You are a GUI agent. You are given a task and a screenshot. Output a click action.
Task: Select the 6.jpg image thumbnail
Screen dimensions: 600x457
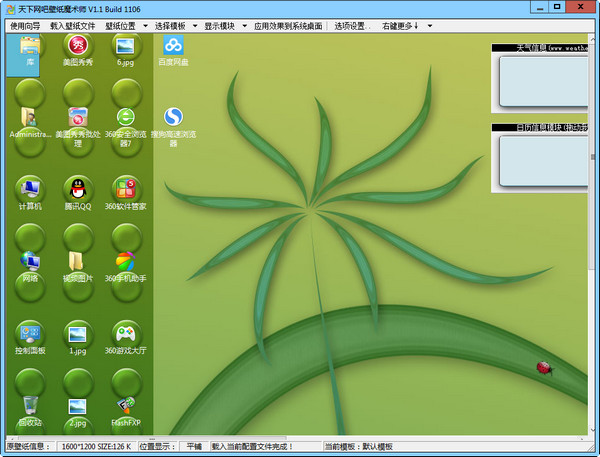[x=125, y=45]
